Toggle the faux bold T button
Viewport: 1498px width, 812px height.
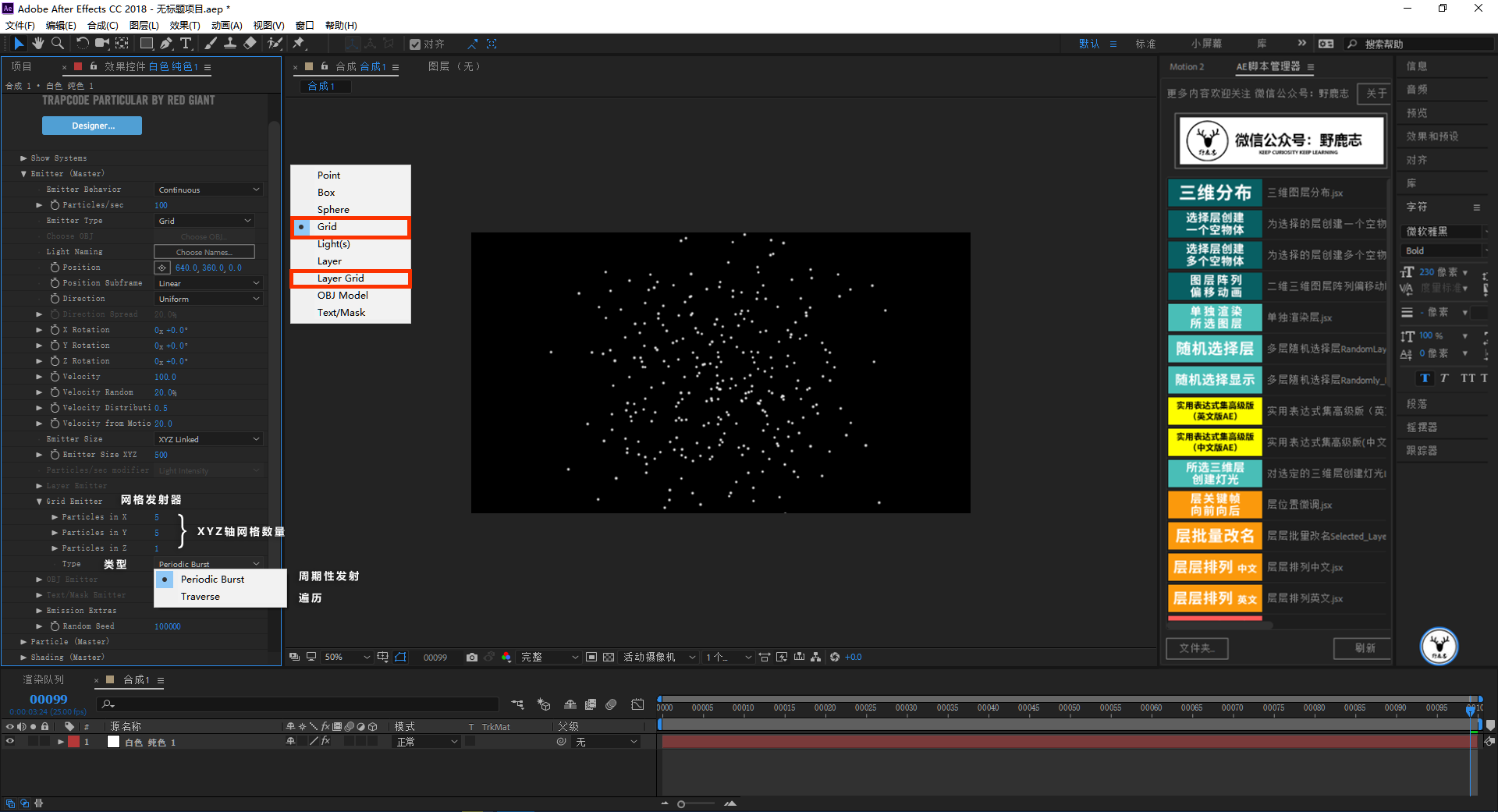1425,378
